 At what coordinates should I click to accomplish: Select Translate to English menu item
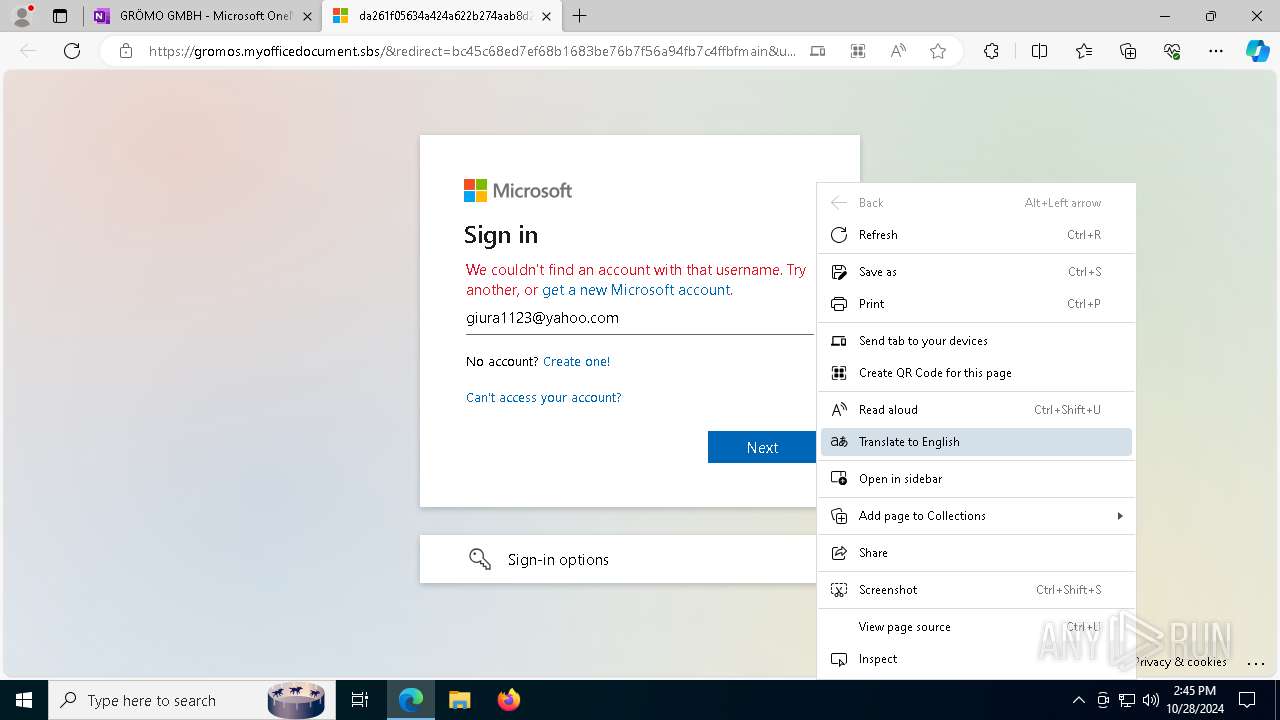click(976, 442)
